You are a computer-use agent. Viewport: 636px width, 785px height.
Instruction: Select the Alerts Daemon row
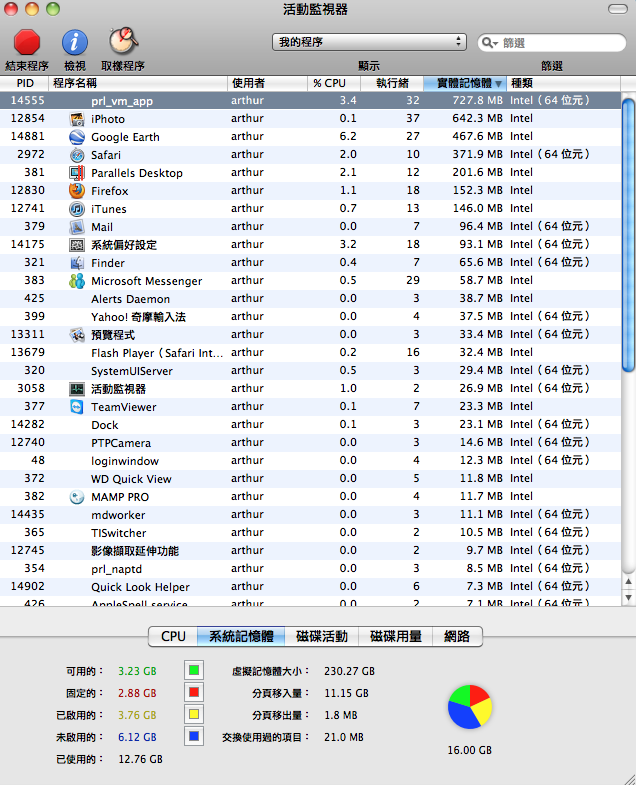[x=310, y=299]
